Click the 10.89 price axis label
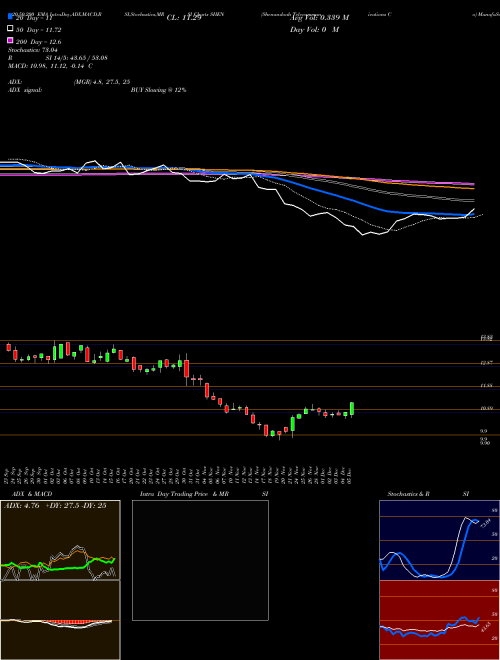 click(x=487, y=408)
